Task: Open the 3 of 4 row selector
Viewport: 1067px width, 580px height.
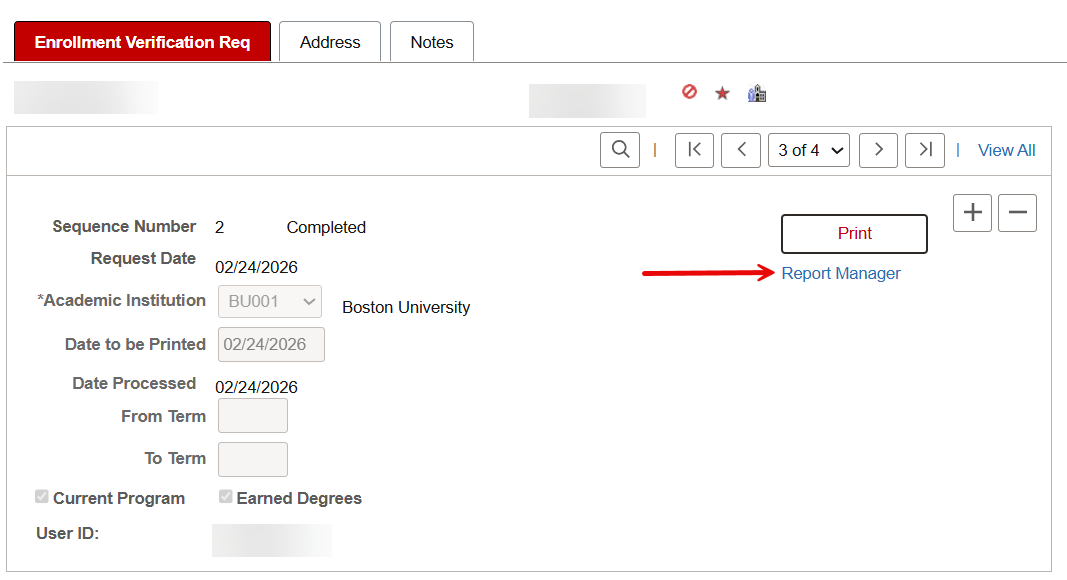Action: click(809, 150)
